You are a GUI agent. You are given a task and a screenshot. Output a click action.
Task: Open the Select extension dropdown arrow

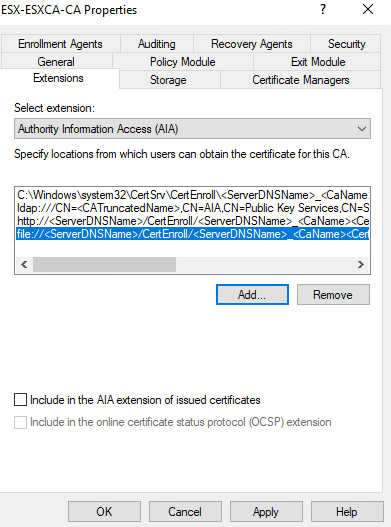(x=362, y=129)
